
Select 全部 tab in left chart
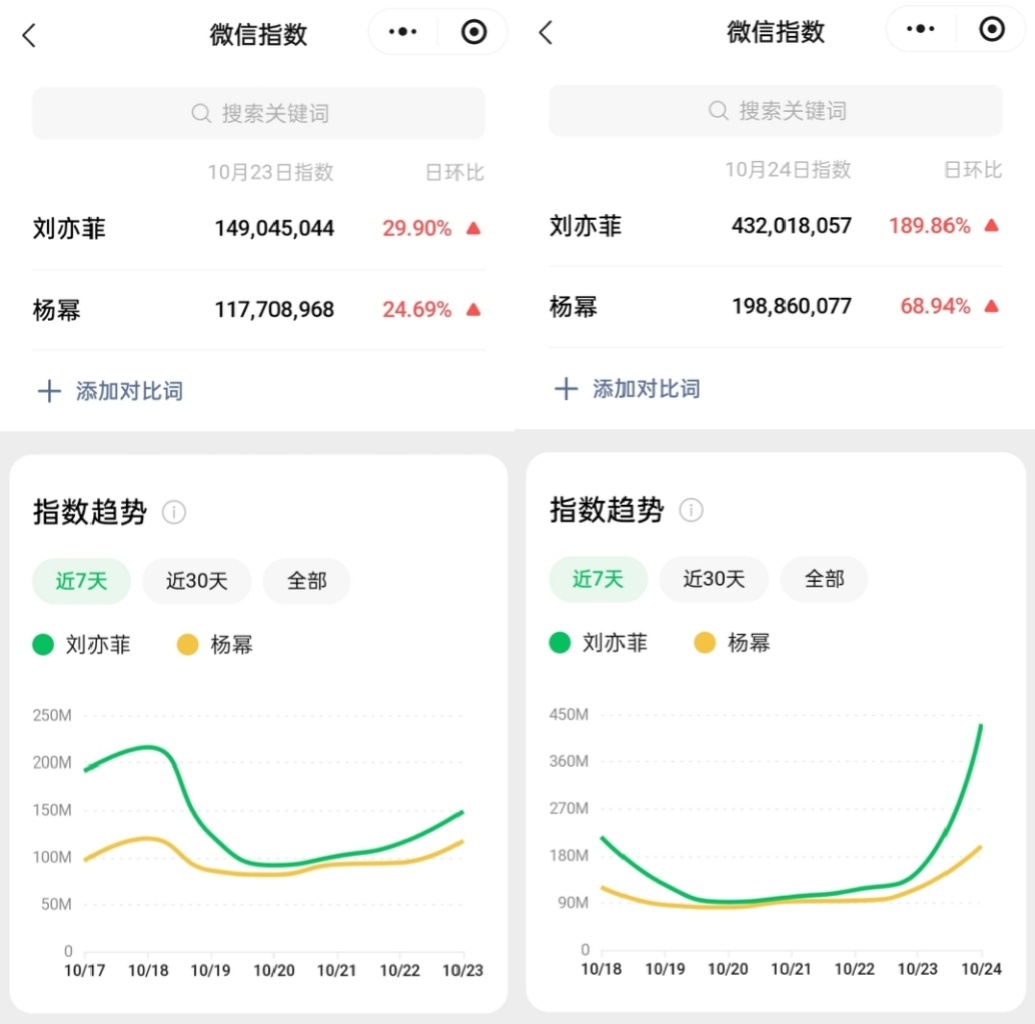pos(307,581)
